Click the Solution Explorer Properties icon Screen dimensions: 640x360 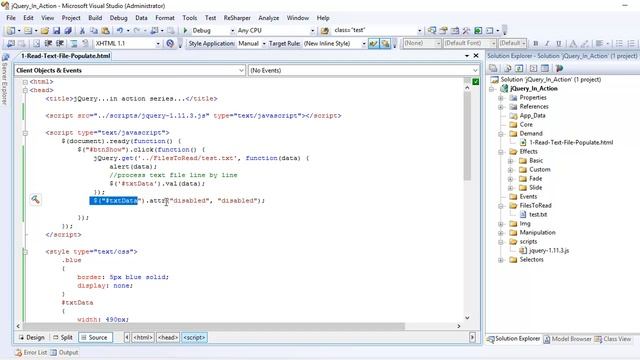coord(493,69)
